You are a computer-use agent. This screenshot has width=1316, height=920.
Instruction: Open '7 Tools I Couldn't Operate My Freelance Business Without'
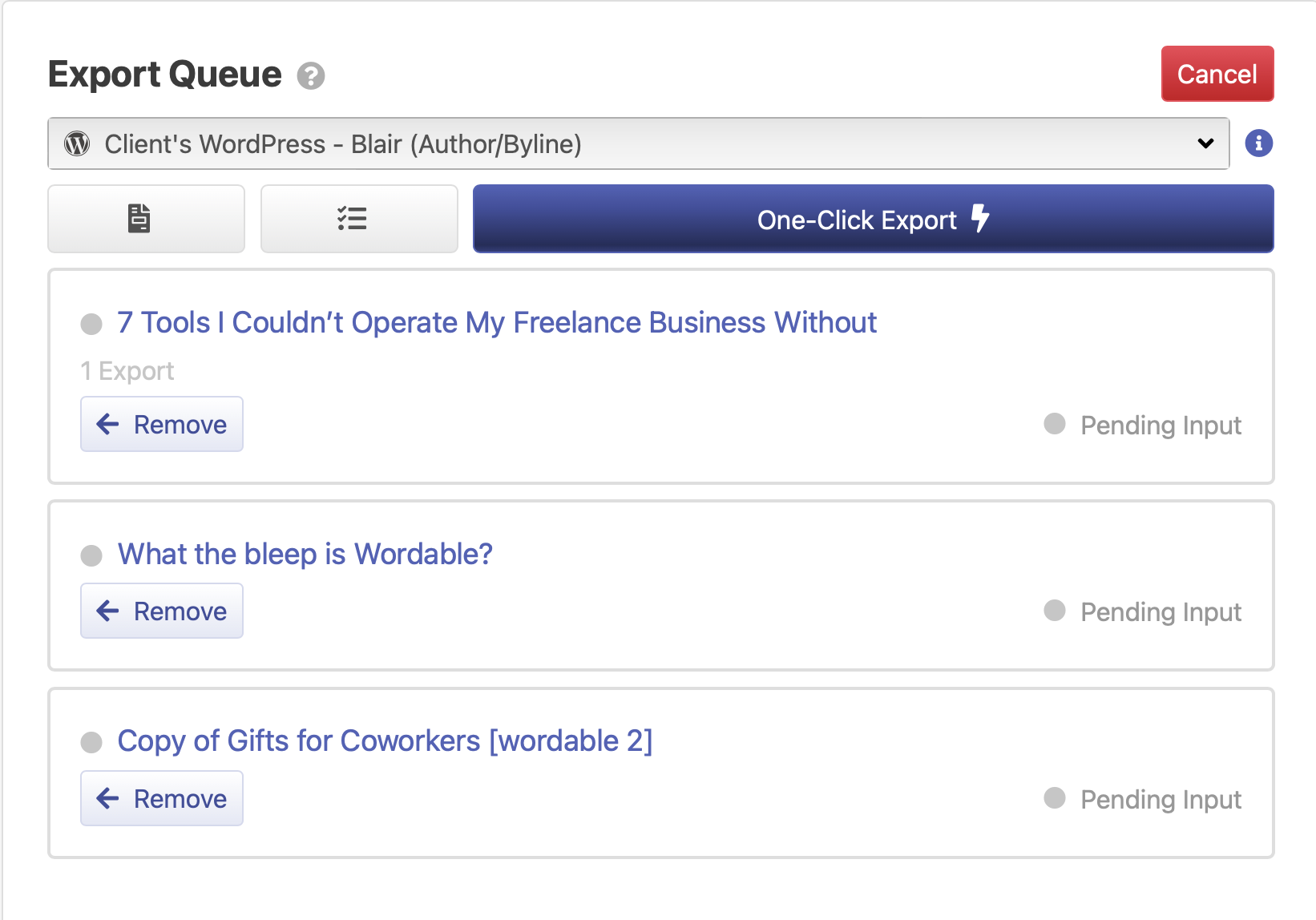click(x=496, y=323)
